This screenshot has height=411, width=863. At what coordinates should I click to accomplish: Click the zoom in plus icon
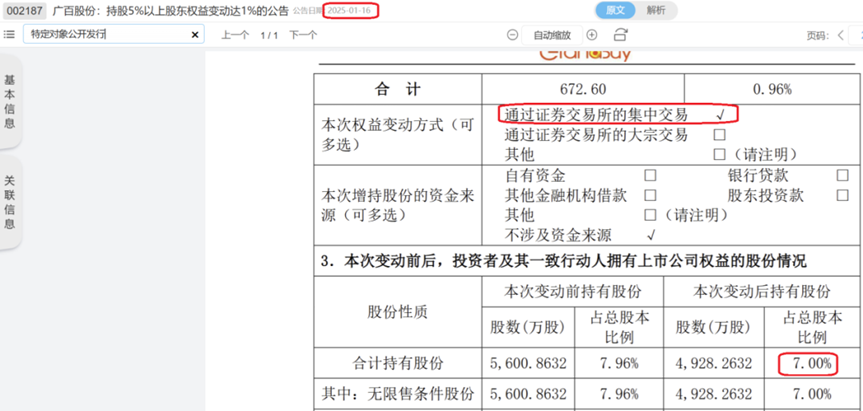[x=592, y=35]
